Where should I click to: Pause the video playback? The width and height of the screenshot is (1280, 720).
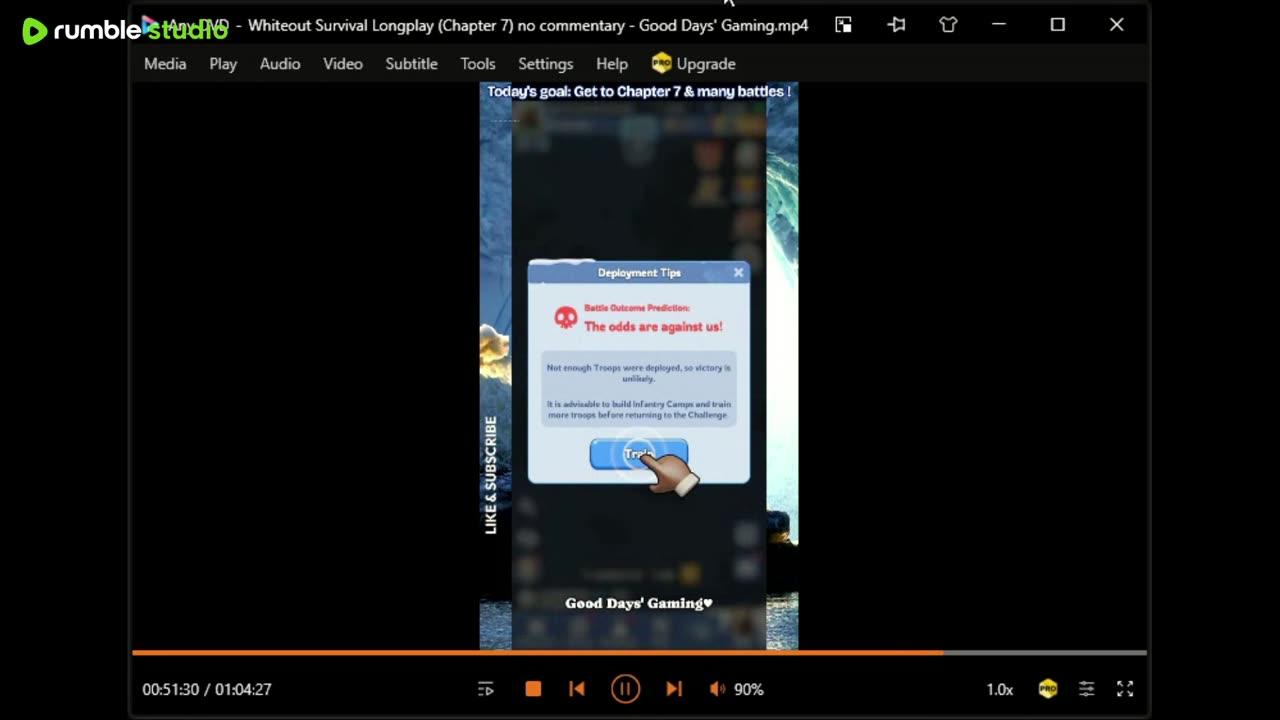[x=625, y=689]
